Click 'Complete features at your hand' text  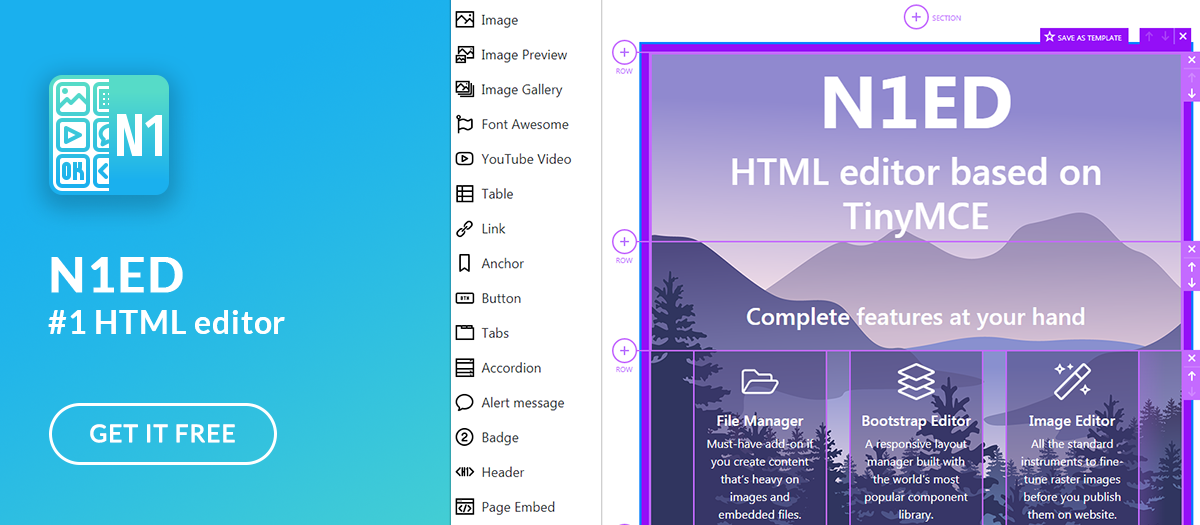click(x=916, y=317)
